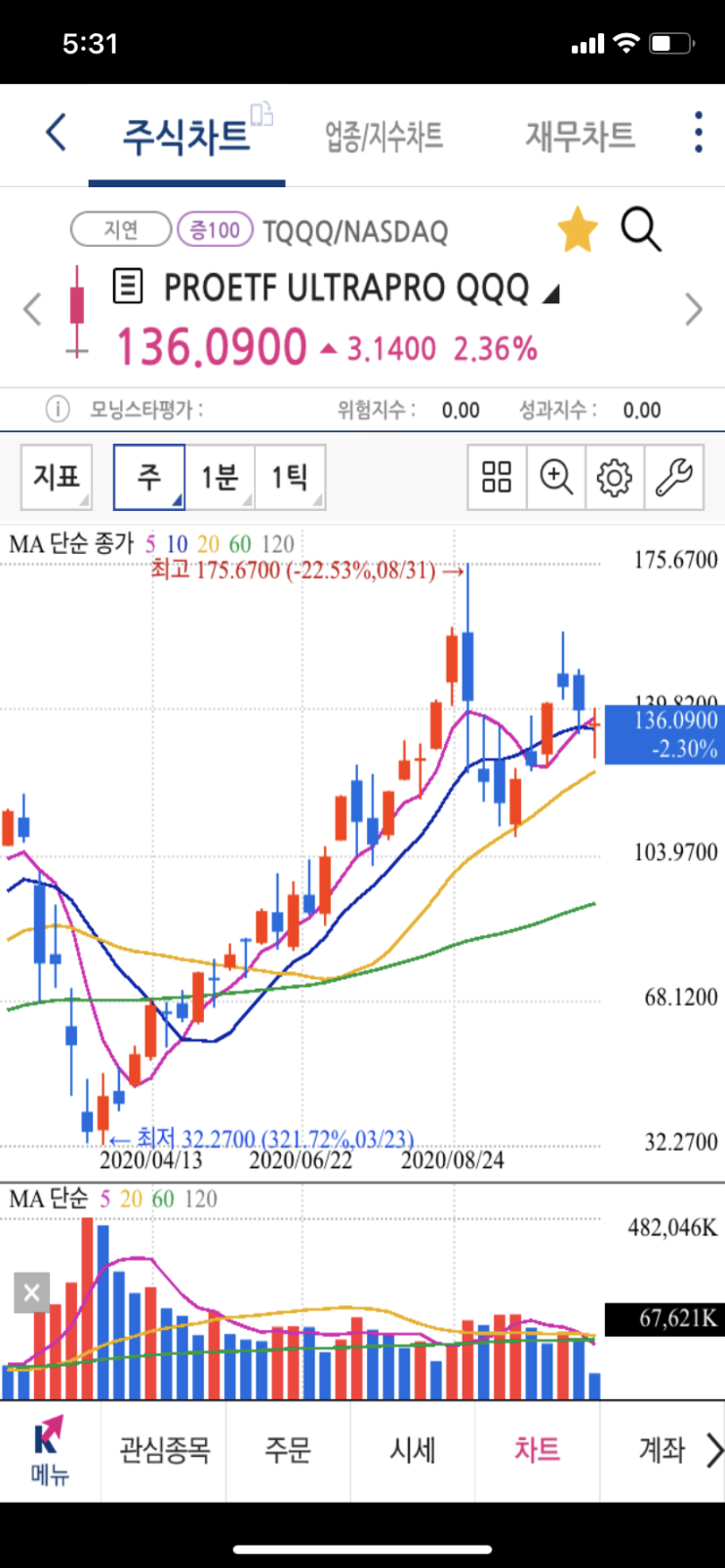Open the stock search magnifier
Screen dimensions: 725x1568
tap(641, 230)
